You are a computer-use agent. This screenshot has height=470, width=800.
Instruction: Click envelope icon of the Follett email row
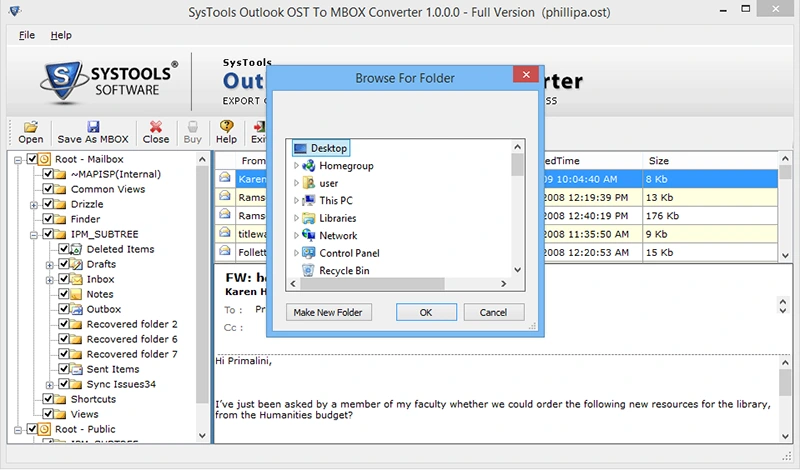click(225, 251)
